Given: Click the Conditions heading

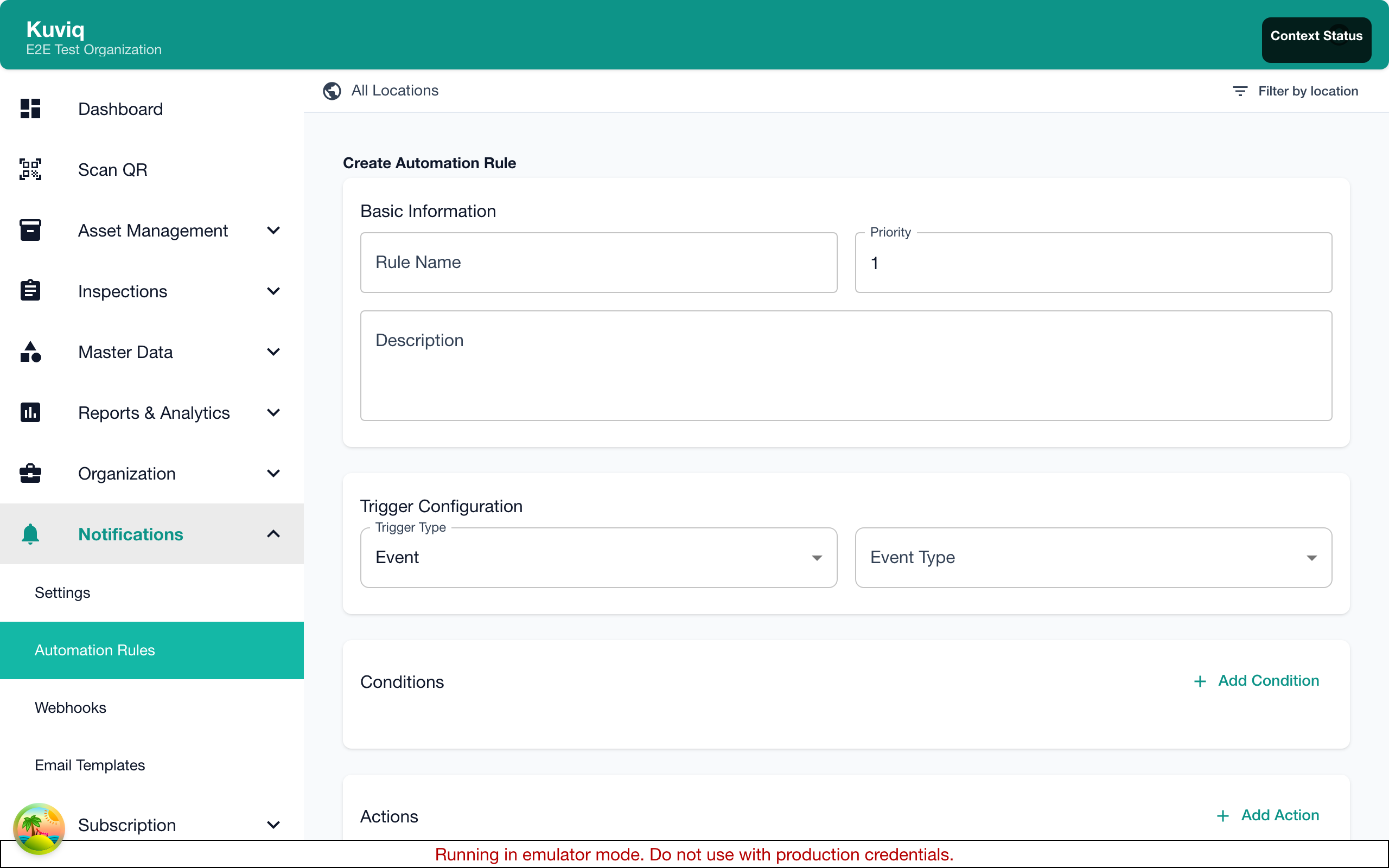Looking at the screenshot, I should [x=402, y=681].
